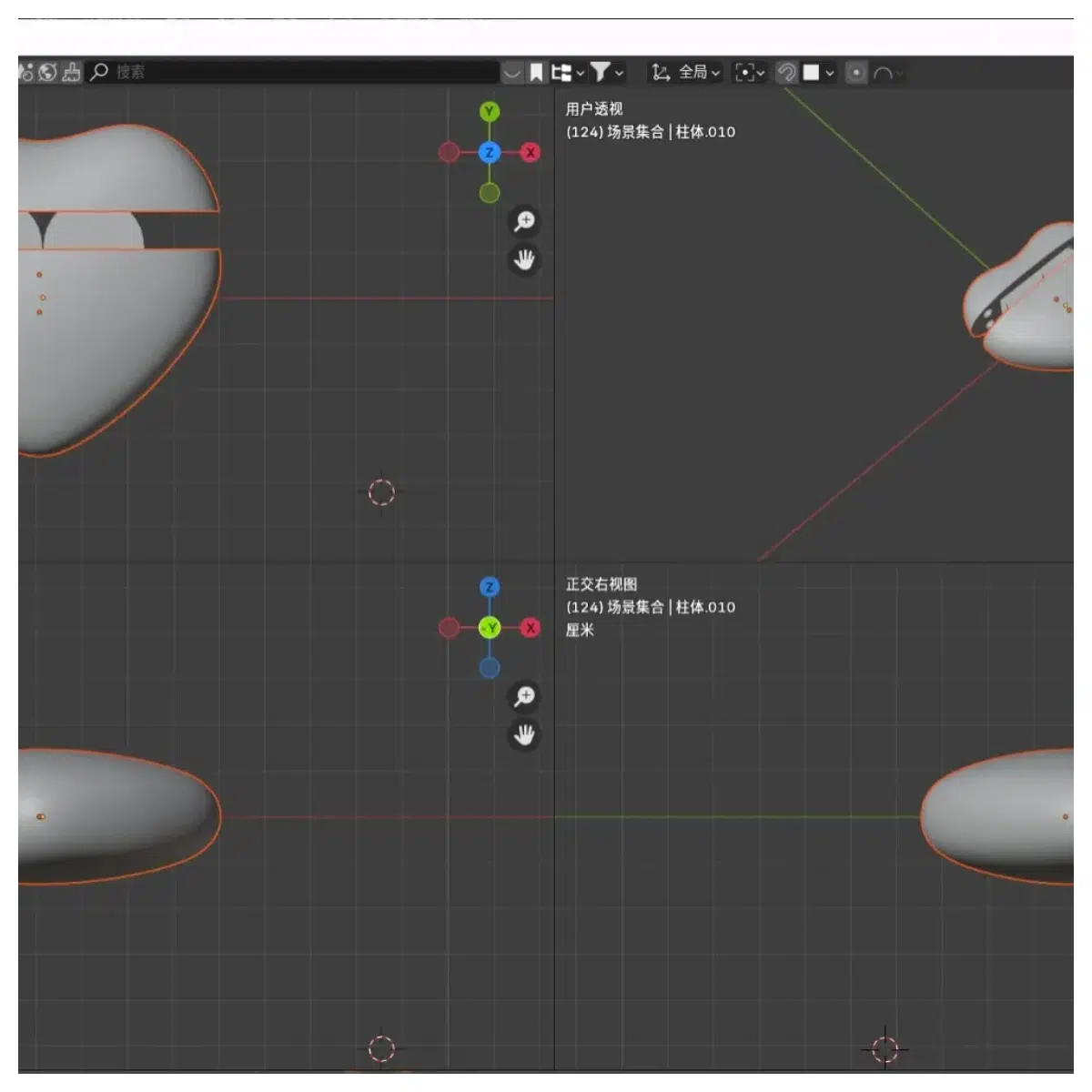Open the proportional falloff curve dropdown

pos(887,72)
